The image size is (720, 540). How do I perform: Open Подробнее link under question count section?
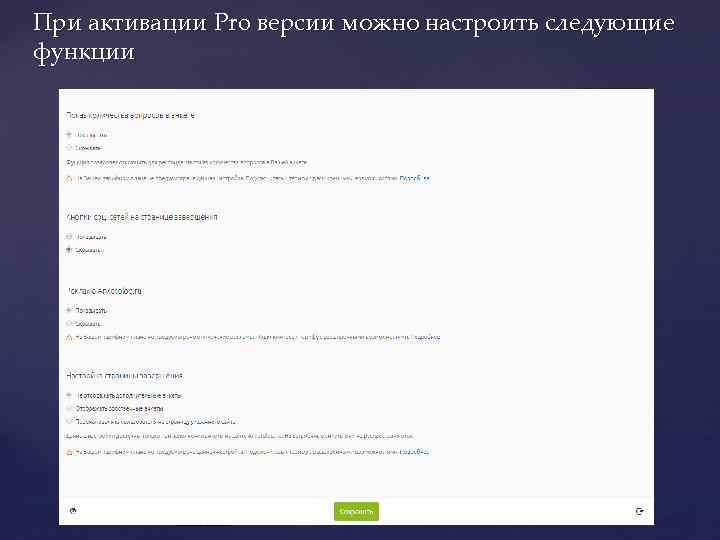click(415, 178)
